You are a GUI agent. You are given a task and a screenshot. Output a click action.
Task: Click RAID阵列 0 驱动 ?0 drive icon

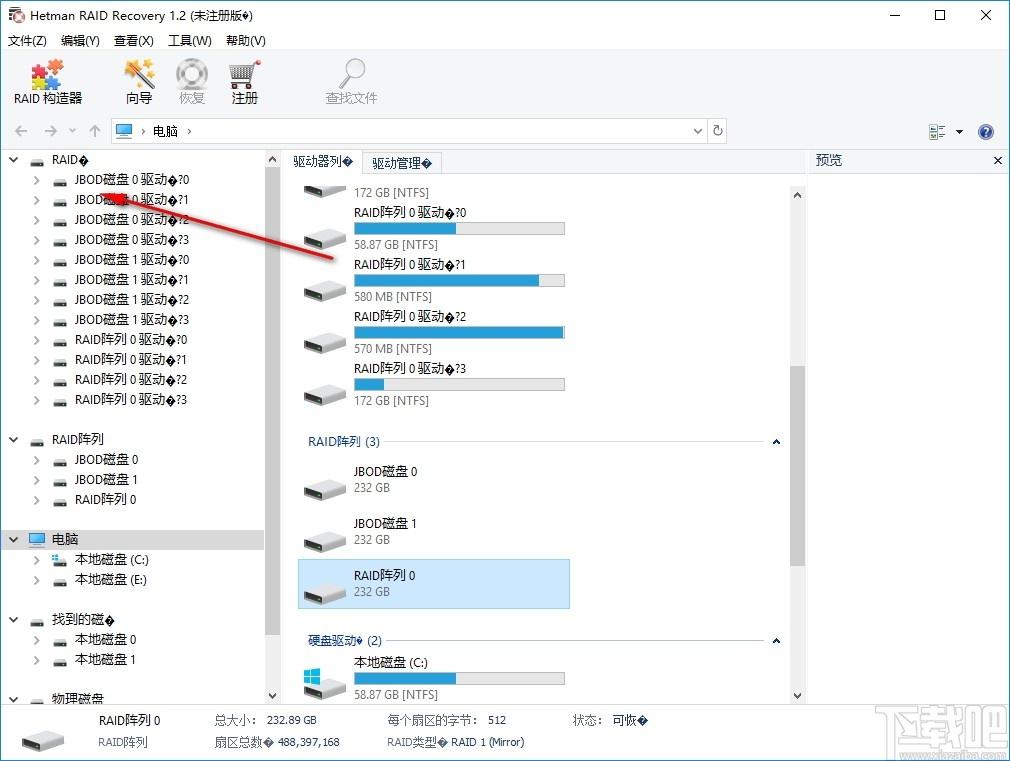pos(325,239)
